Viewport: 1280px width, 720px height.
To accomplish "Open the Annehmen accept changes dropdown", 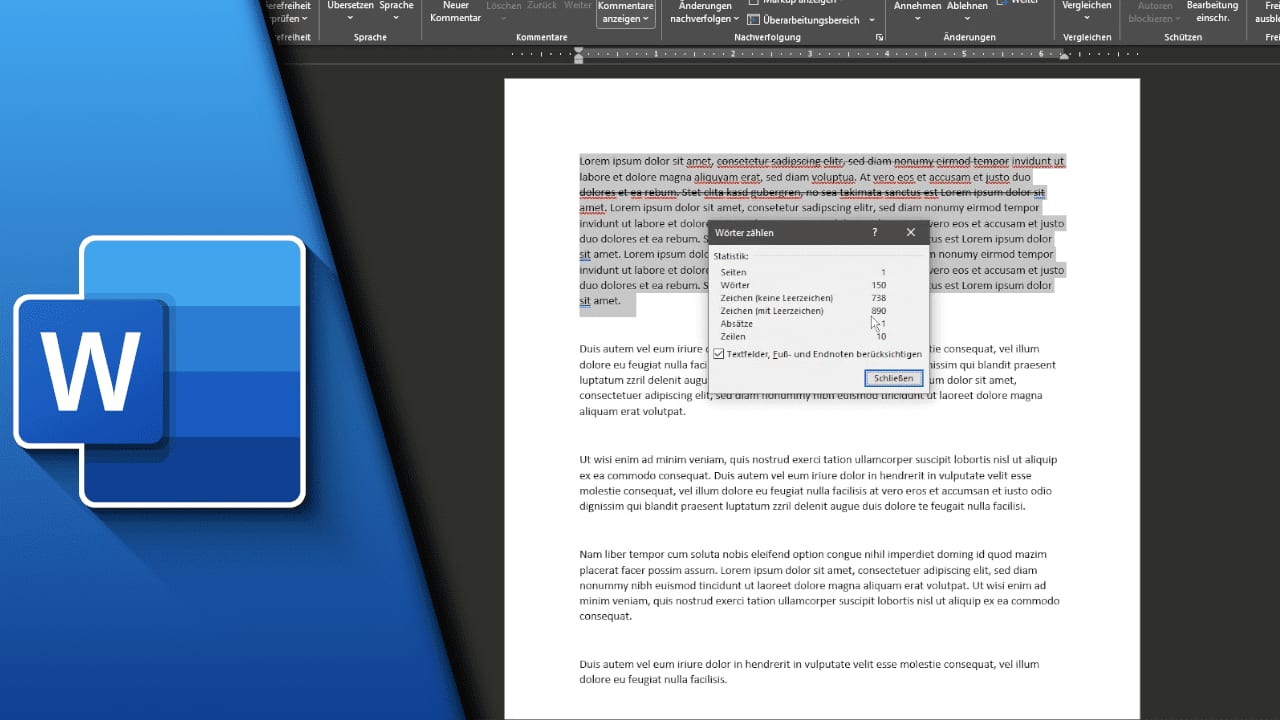I will pyautogui.click(x=917, y=12).
